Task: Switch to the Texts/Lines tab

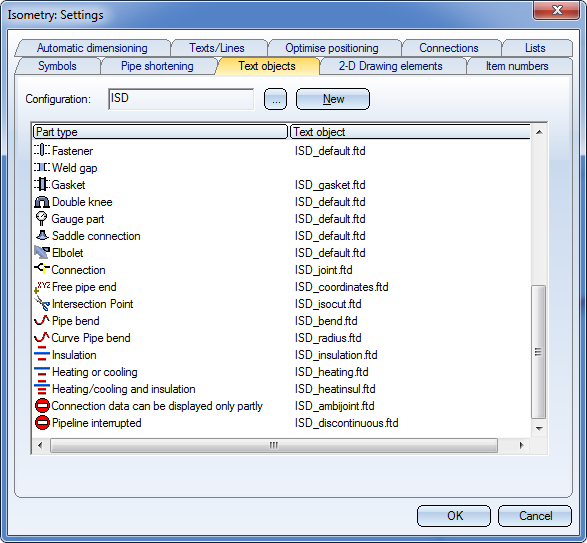Action: (x=217, y=48)
